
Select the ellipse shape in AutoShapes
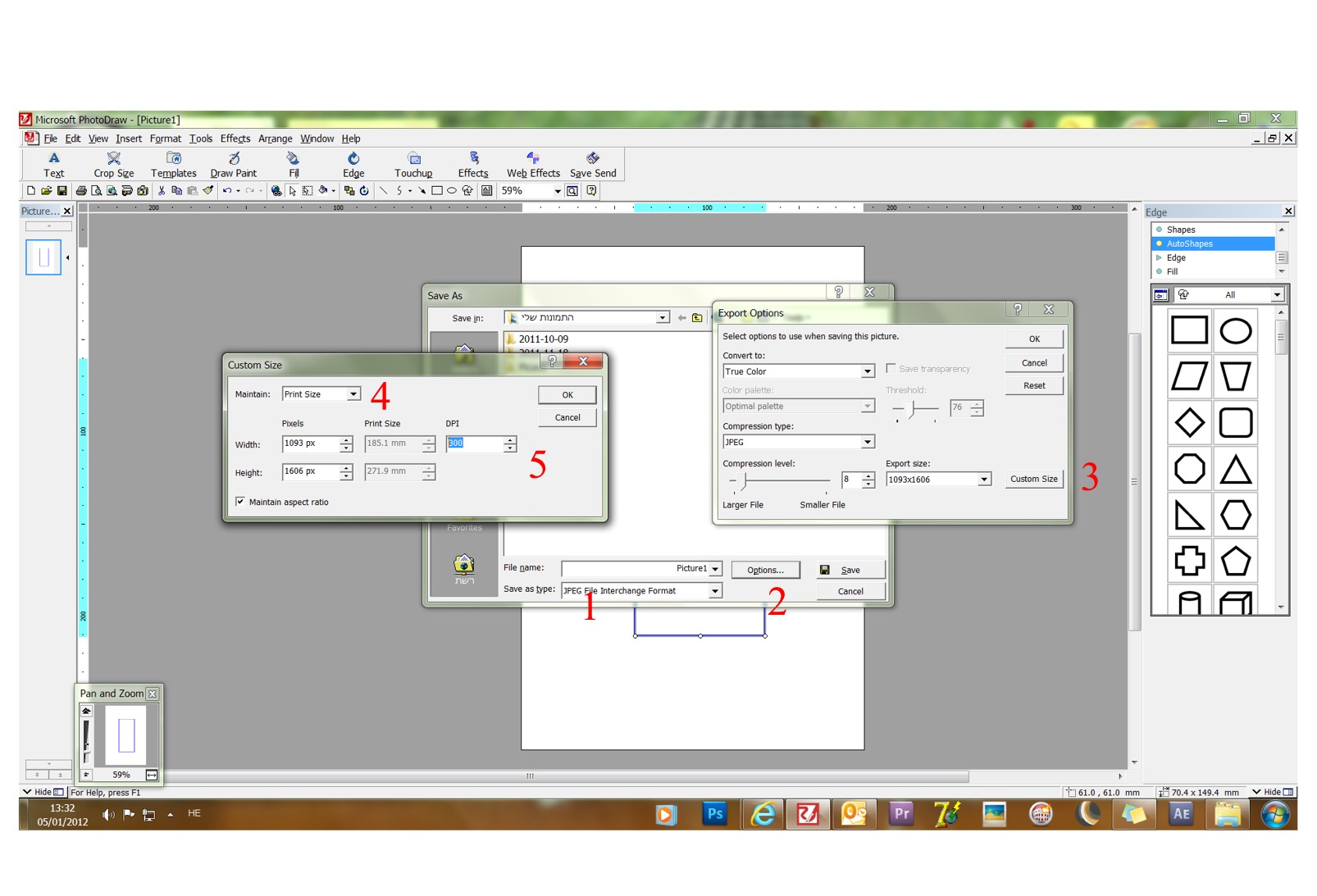click(1235, 331)
